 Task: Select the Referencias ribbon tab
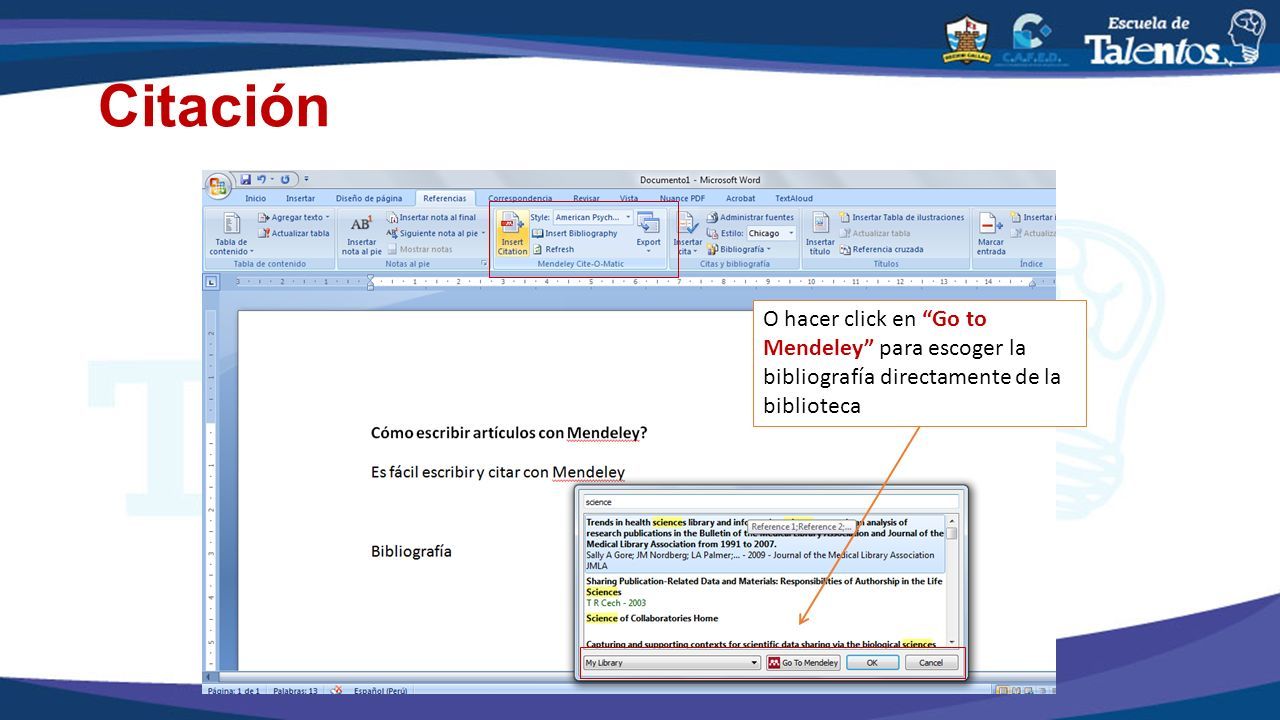444,198
